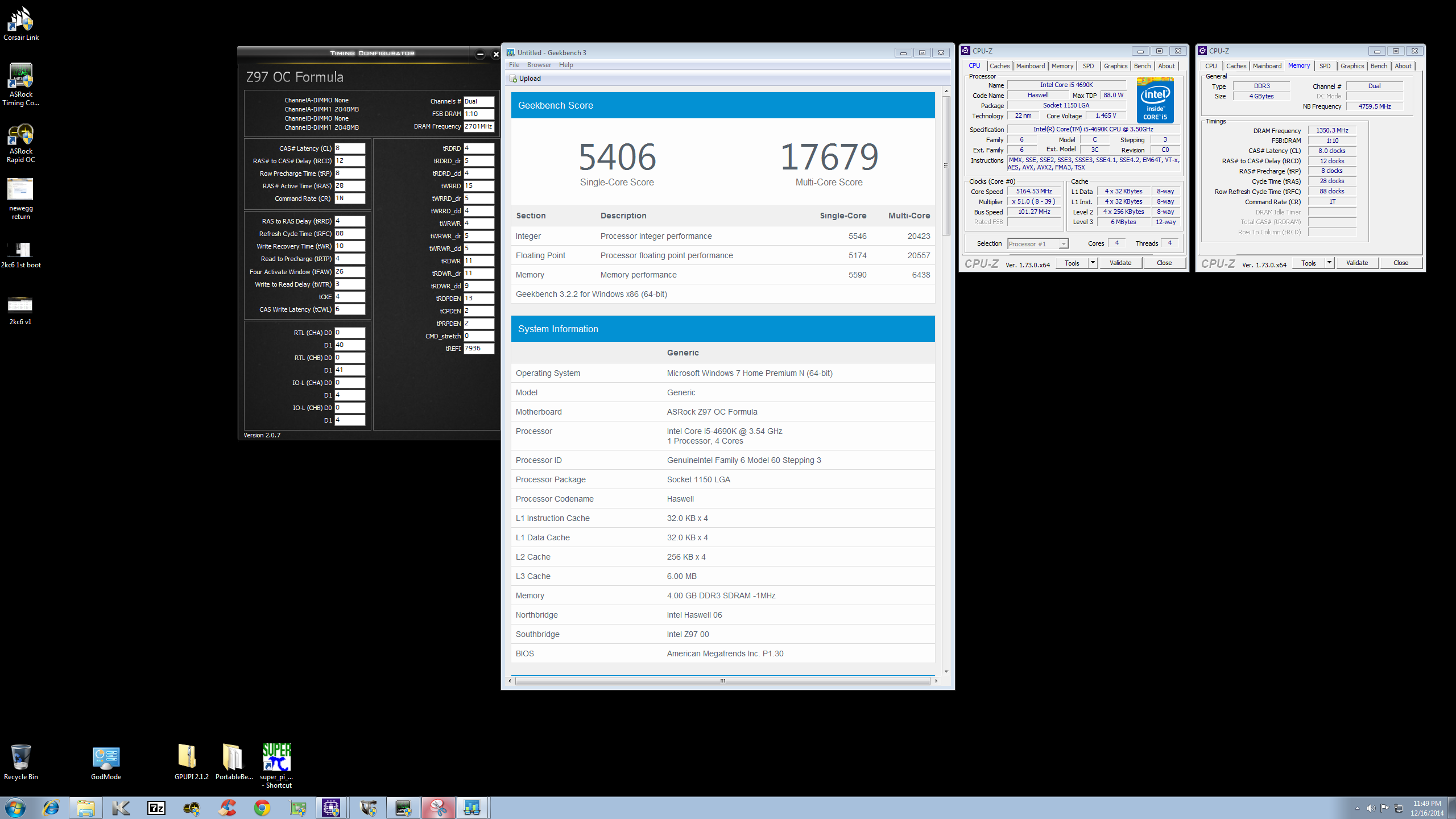1456x819 pixels.
Task: Launch Internet Explorer from the taskbar
Action: pos(51,808)
